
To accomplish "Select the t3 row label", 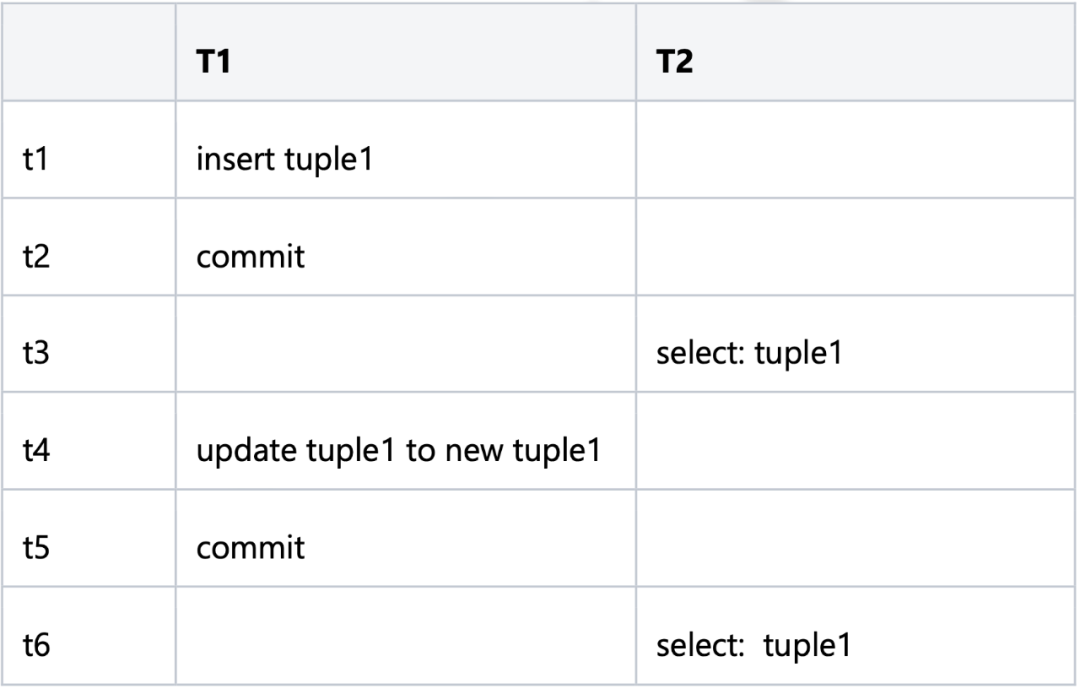I will coord(36,353).
